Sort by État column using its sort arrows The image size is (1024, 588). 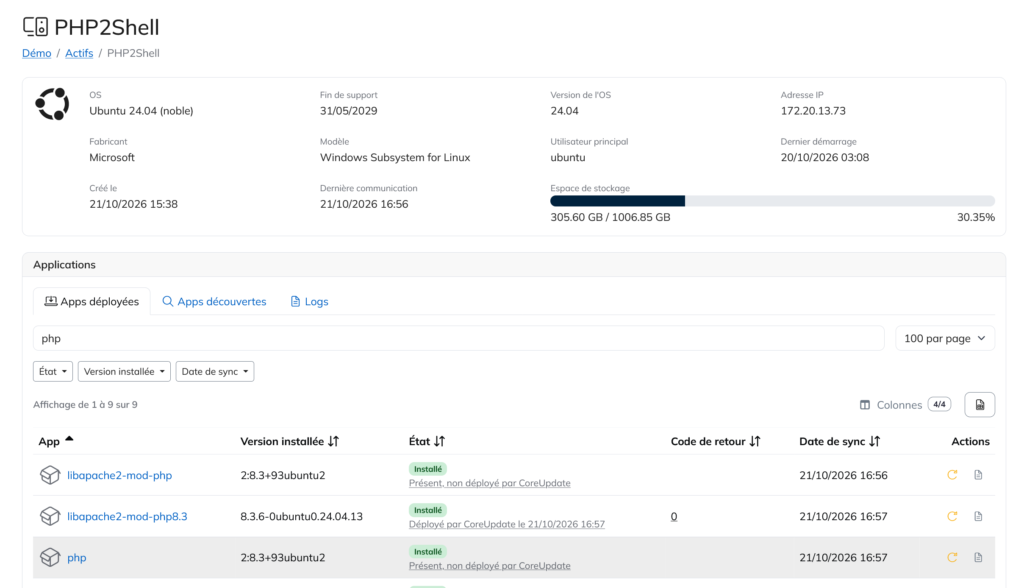(x=440, y=442)
